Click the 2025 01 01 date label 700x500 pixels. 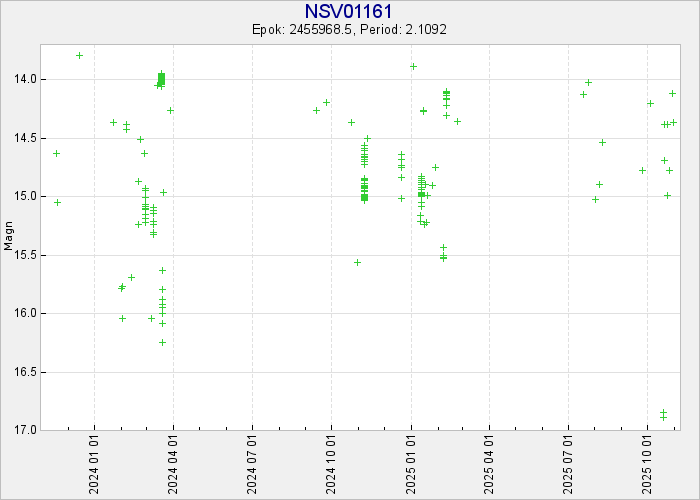click(x=411, y=464)
